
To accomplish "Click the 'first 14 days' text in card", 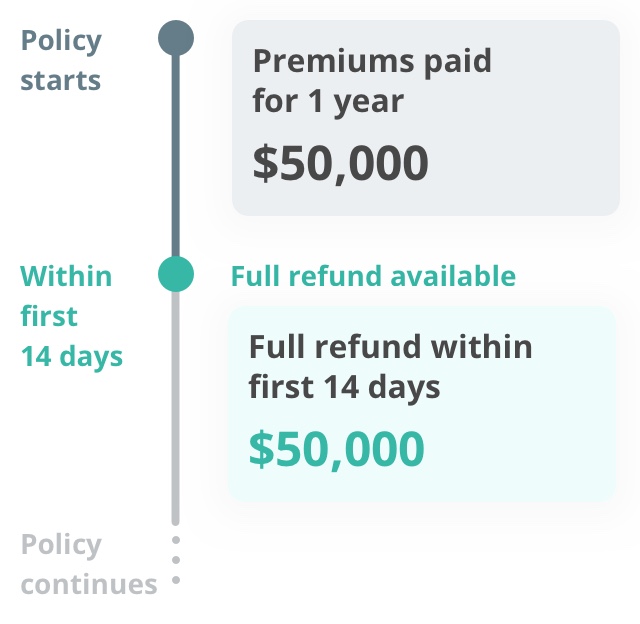I will pyautogui.click(x=344, y=388).
